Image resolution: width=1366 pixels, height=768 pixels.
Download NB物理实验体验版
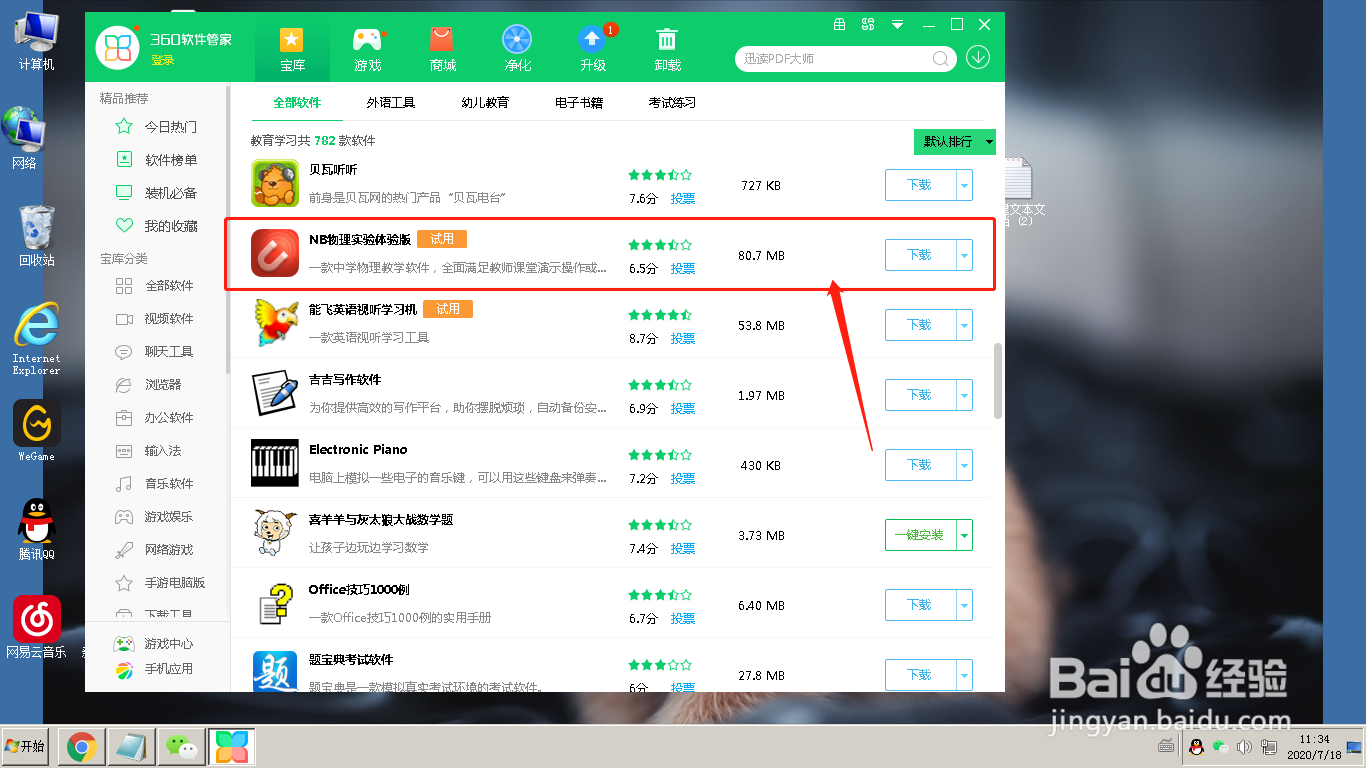tap(921, 255)
